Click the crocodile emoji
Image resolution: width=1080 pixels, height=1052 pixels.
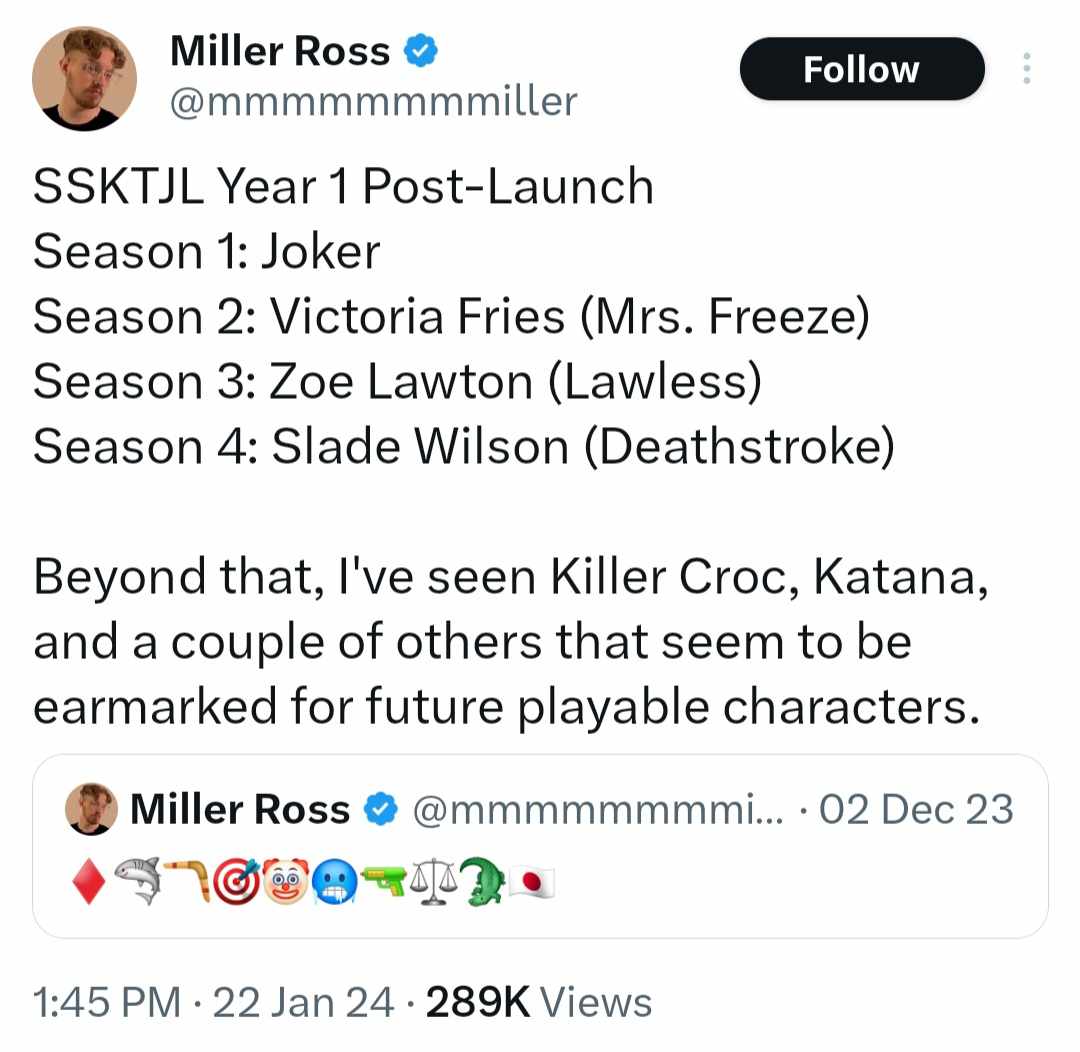coord(483,881)
